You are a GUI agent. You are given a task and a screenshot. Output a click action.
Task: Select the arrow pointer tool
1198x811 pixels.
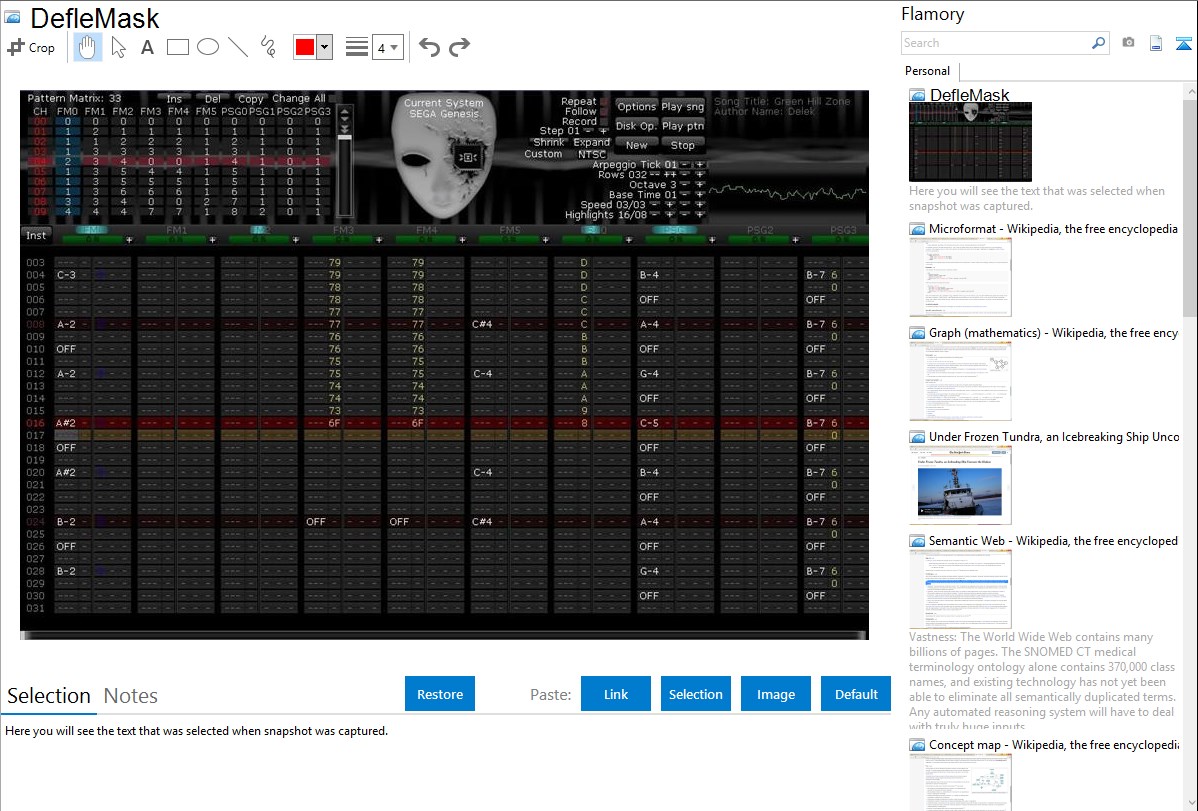[x=118, y=47]
